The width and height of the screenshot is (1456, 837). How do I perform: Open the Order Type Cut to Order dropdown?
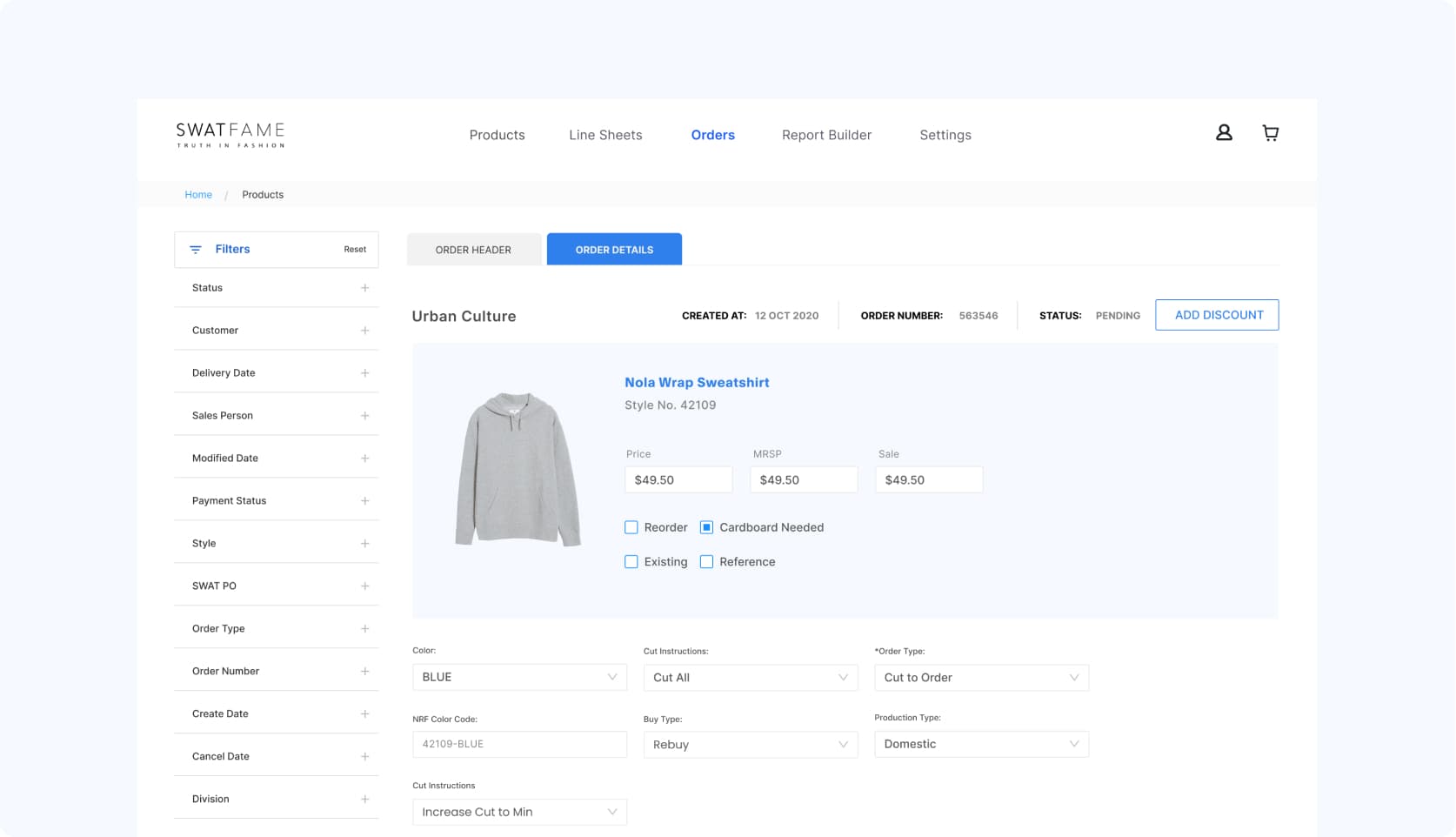point(981,678)
